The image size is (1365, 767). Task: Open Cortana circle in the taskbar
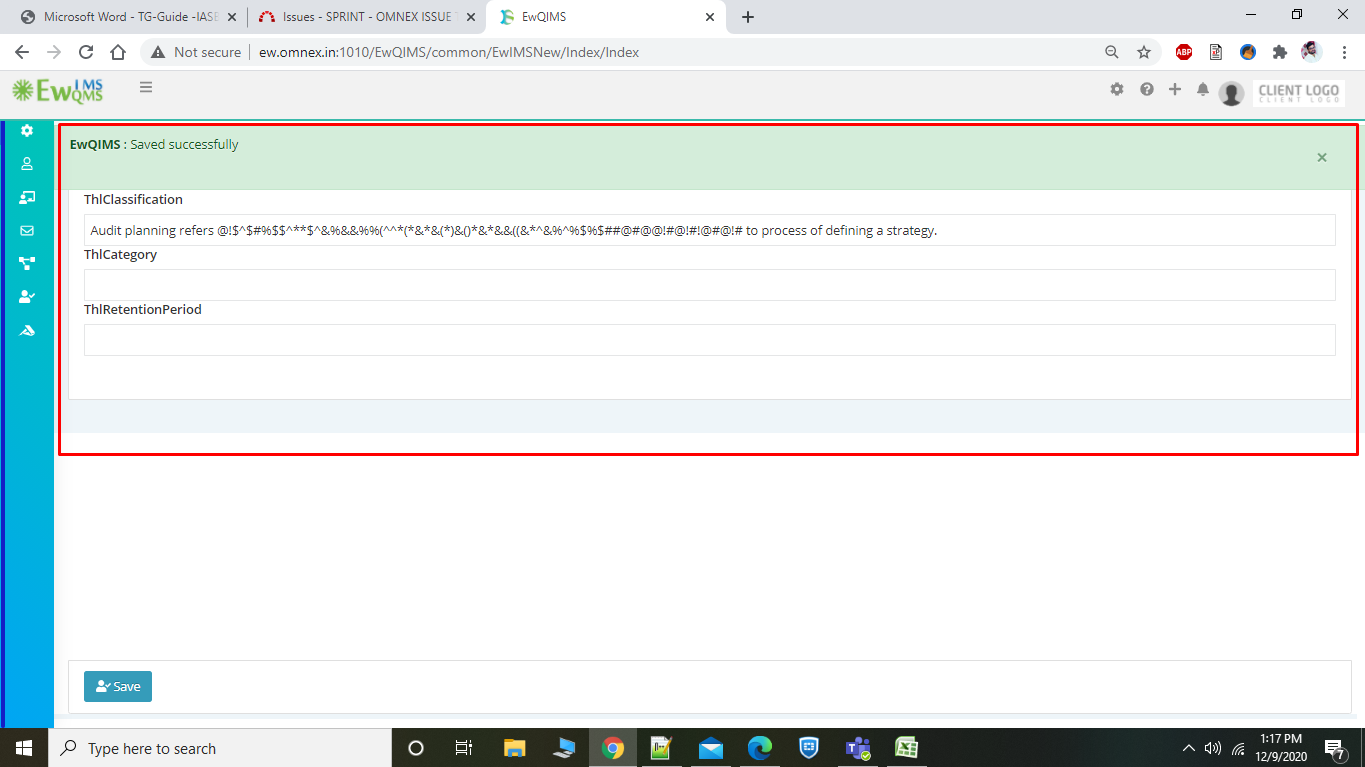416,748
